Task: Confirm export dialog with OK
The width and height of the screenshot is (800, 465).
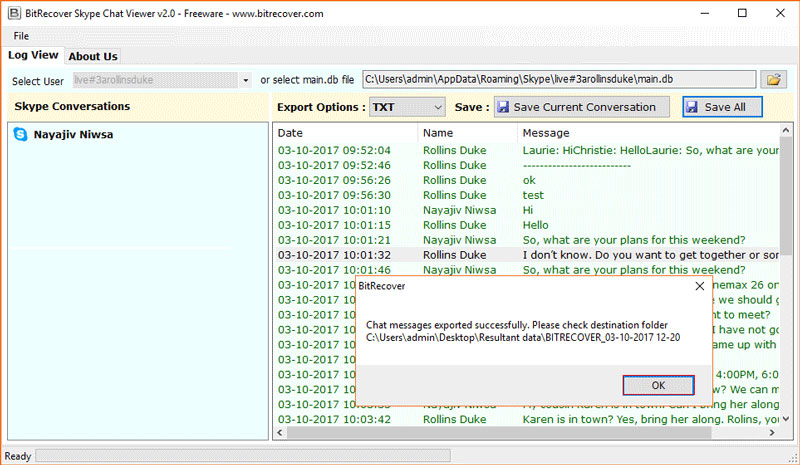Action: point(658,385)
